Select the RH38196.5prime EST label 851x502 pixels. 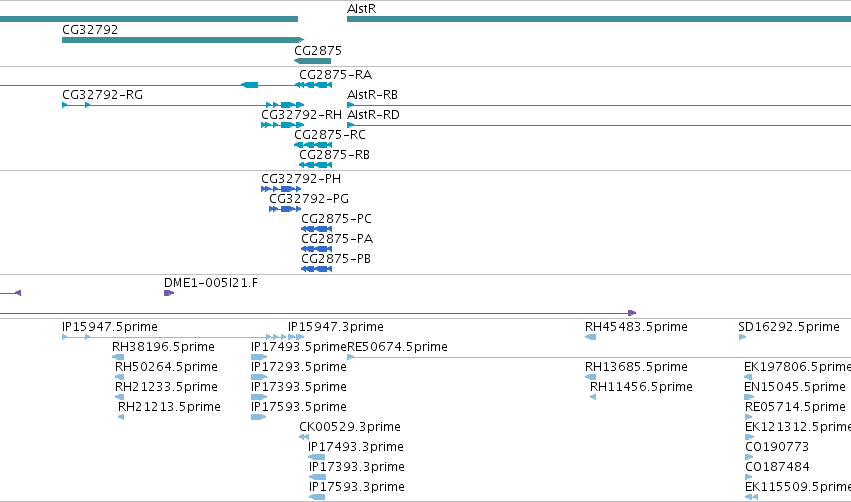(x=163, y=347)
